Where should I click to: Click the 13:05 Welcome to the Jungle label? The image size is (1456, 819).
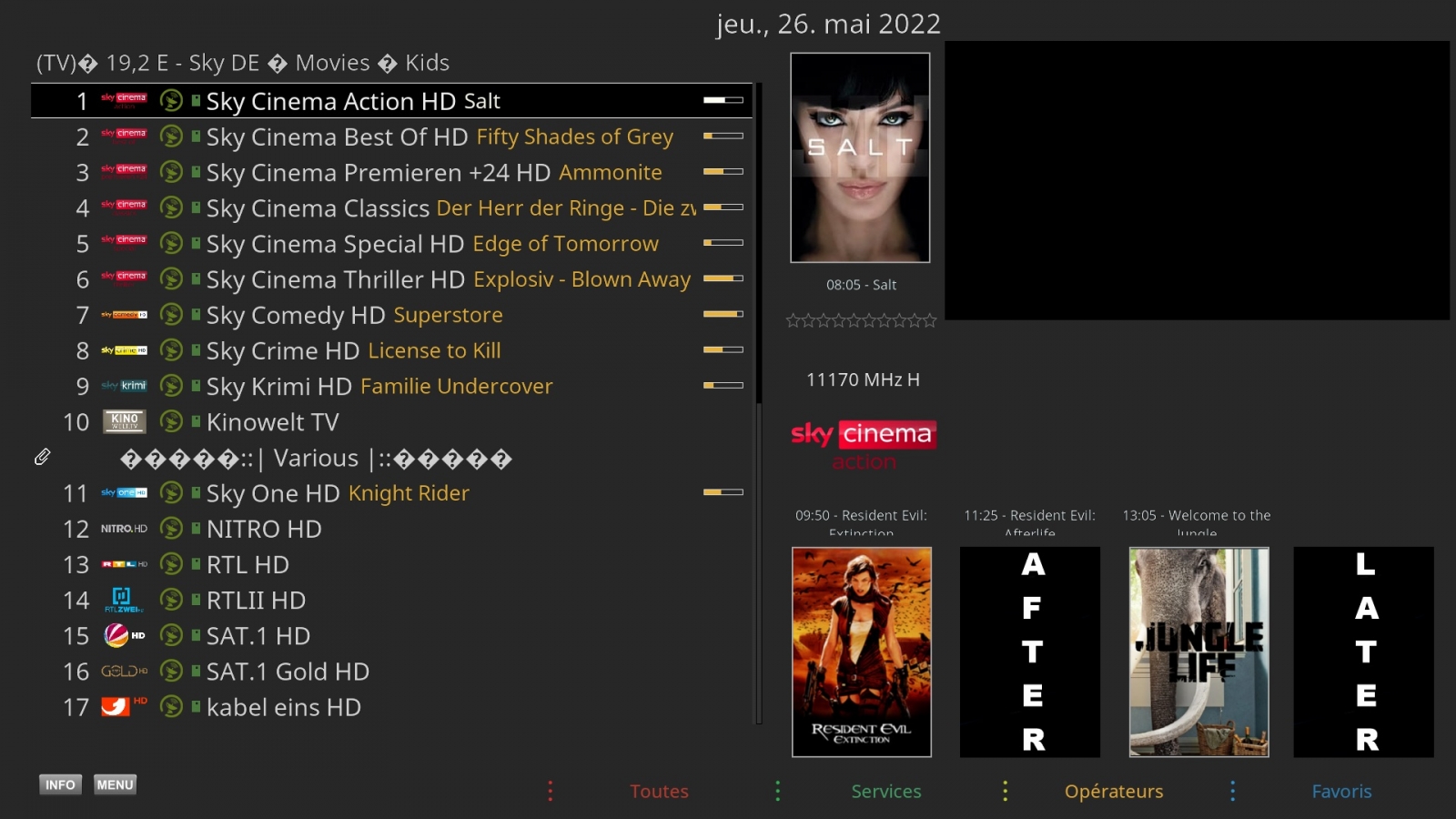[1197, 523]
